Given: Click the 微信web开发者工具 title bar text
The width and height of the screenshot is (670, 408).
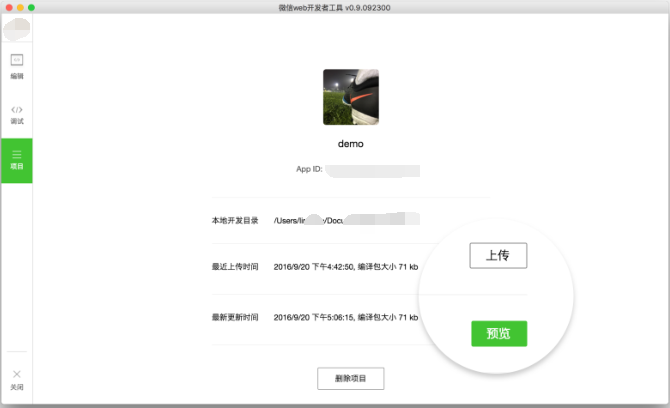Looking at the screenshot, I should [334, 7].
